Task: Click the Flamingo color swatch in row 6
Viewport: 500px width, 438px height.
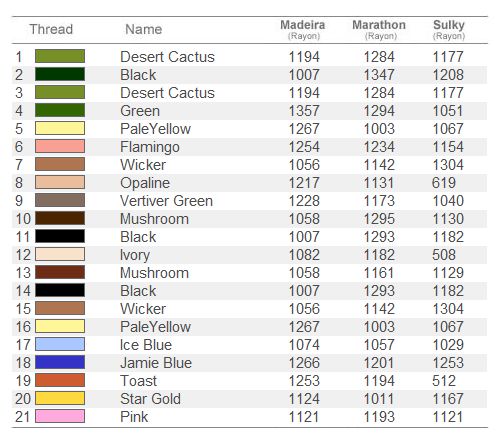Action: pos(60,146)
